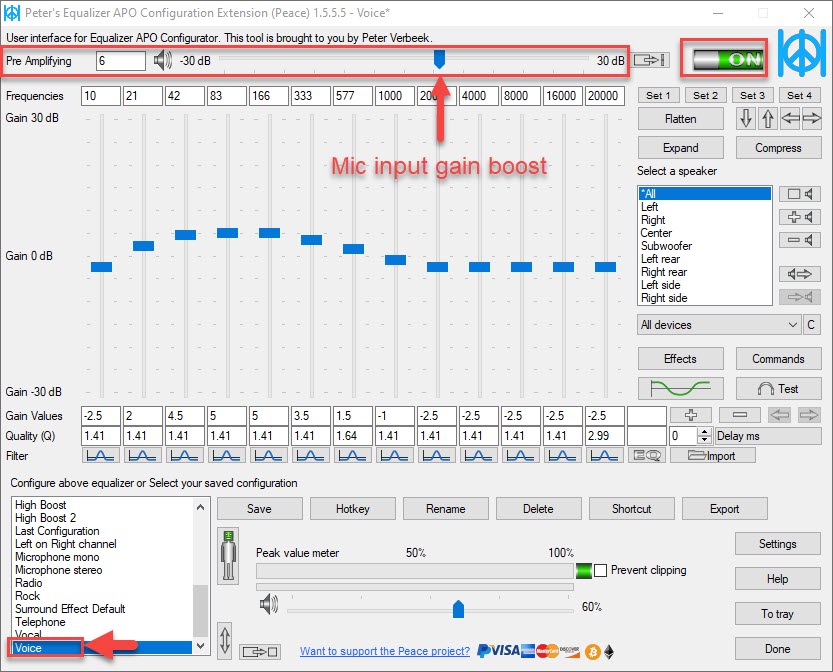Click the swap speakers double-arrow icon

click(800, 274)
